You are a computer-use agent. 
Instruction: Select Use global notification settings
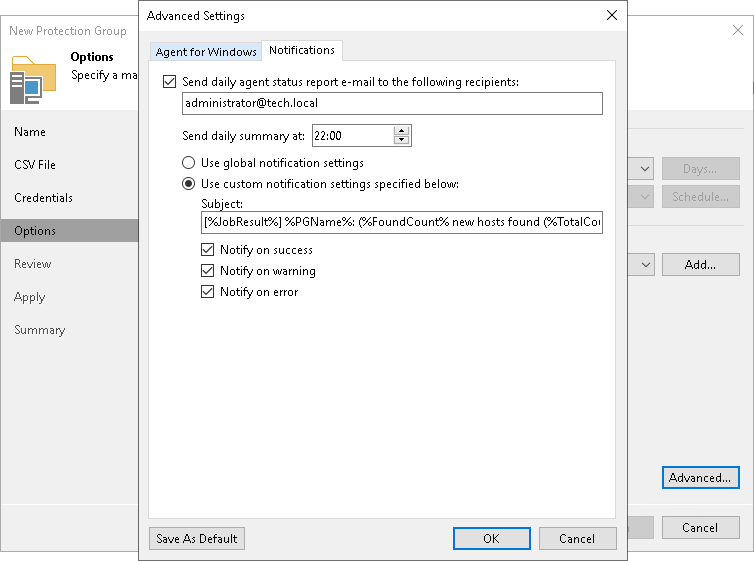[x=188, y=163]
